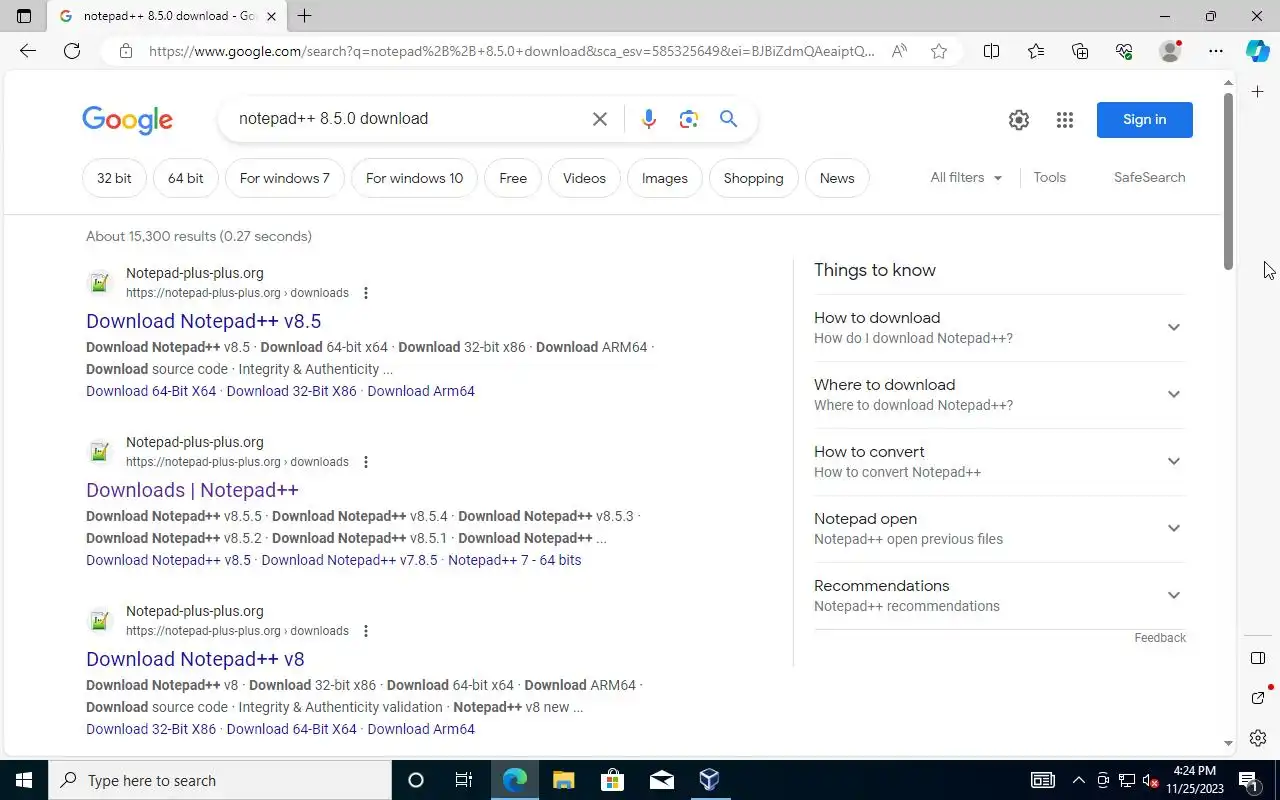
Task: Open the Google apps grid
Action: tap(1064, 120)
